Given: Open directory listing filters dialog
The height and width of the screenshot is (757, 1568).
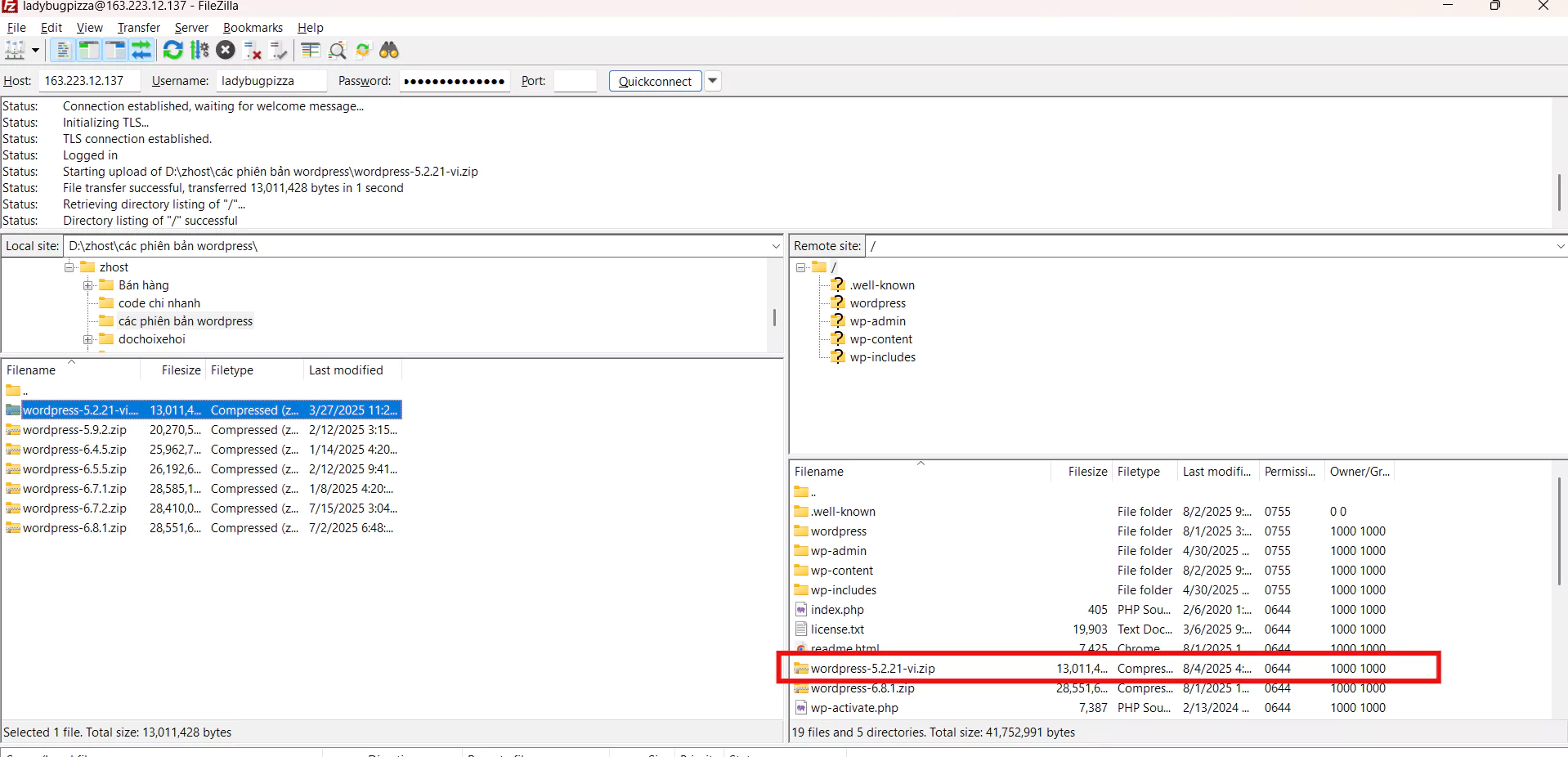Looking at the screenshot, I should (310, 51).
